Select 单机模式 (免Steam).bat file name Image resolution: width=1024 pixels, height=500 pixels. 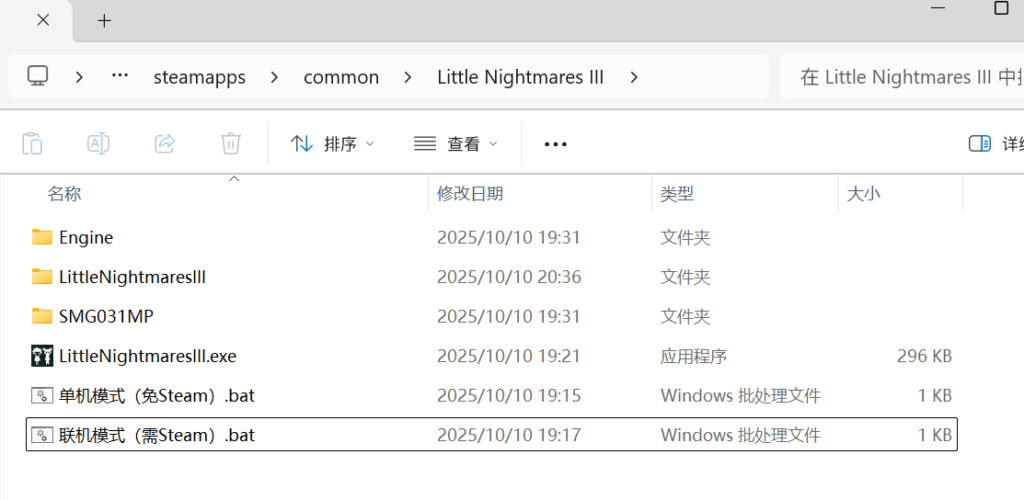[157, 396]
